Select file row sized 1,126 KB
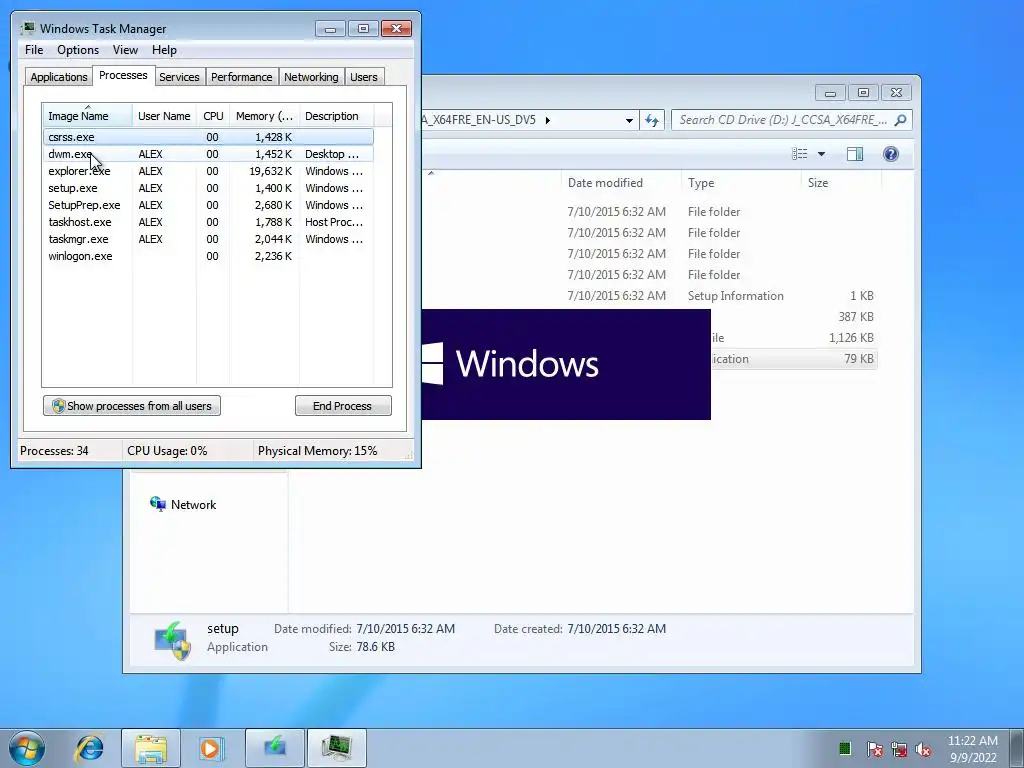The image size is (1024, 768). (x=793, y=338)
